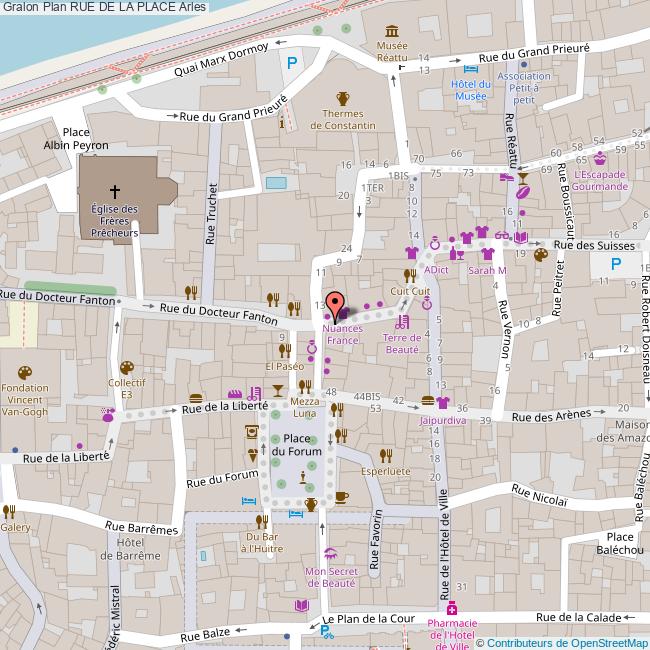Select the Pharmacie de l'Hôtel de Ville icon
This screenshot has height=650, width=650.
(452, 608)
